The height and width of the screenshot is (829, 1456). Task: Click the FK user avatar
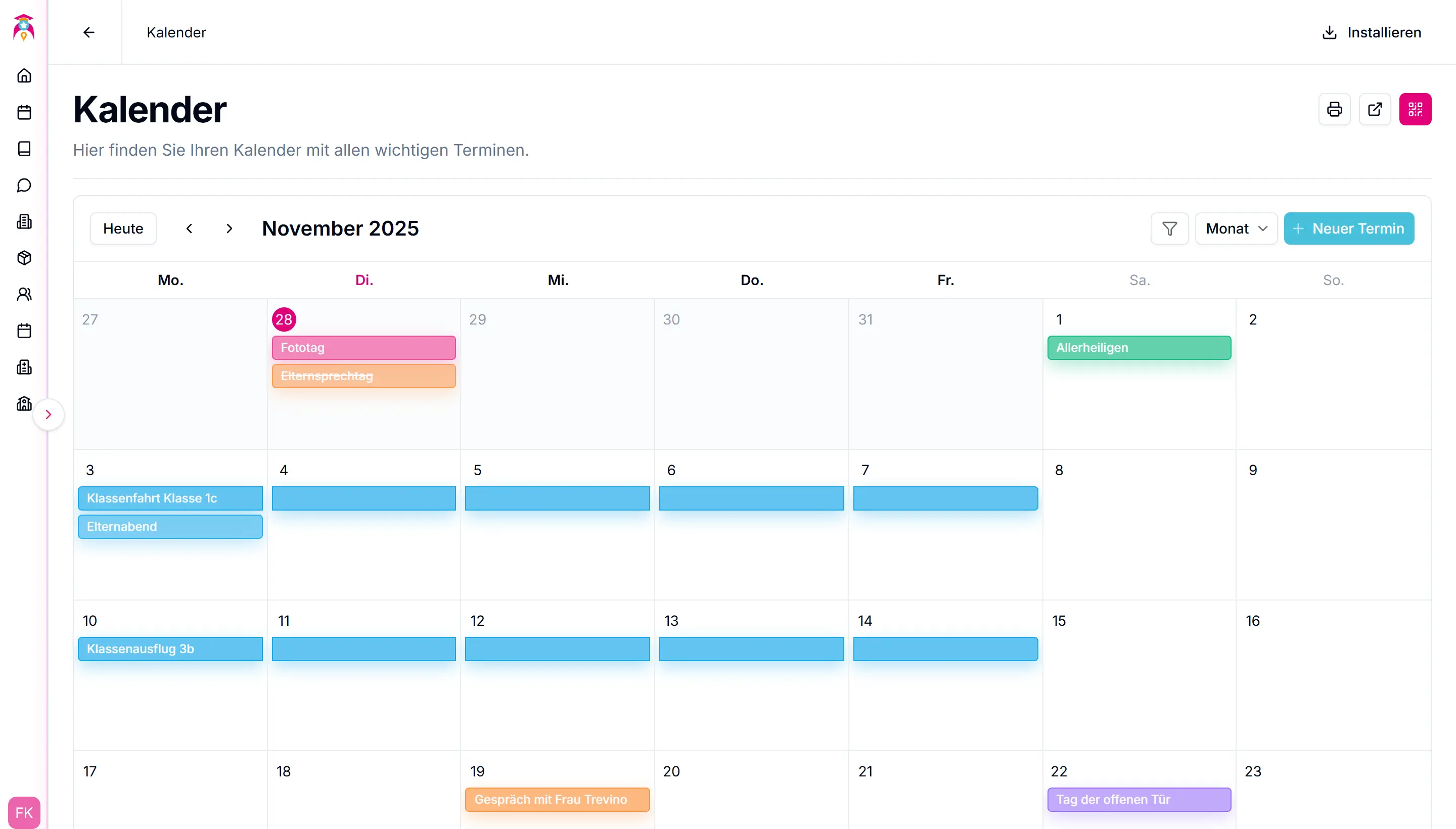pos(24,812)
